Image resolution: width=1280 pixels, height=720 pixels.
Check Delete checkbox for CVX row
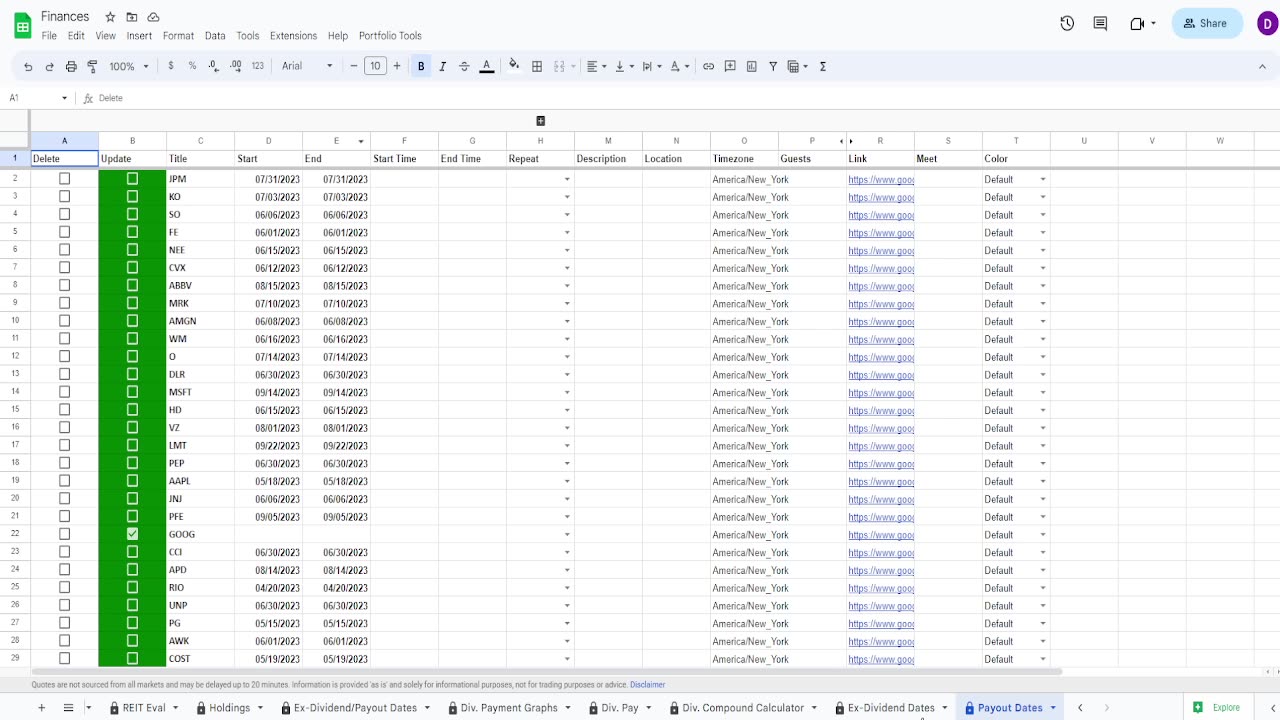(65, 268)
